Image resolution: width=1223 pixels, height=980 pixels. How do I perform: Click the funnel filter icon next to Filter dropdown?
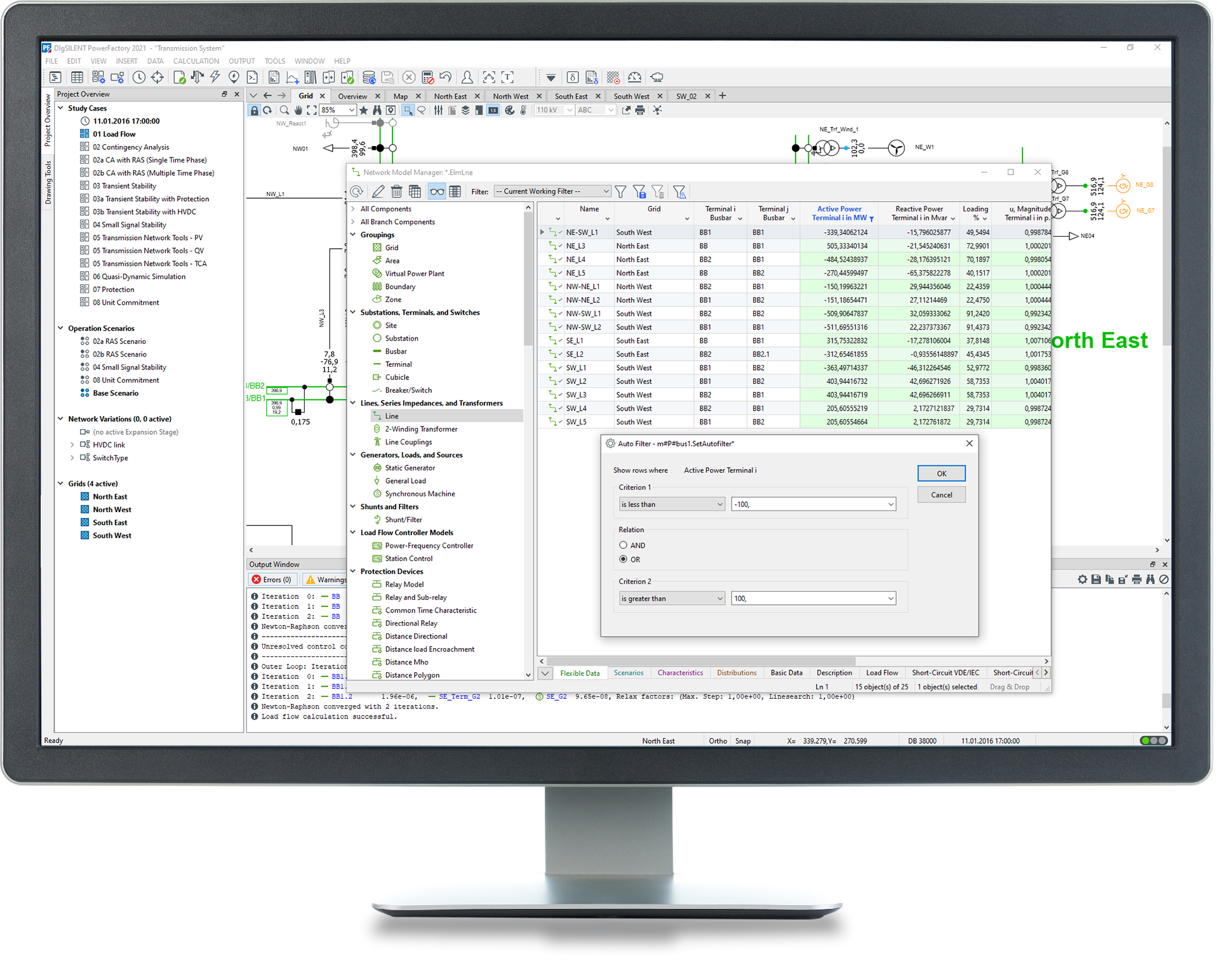[622, 192]
